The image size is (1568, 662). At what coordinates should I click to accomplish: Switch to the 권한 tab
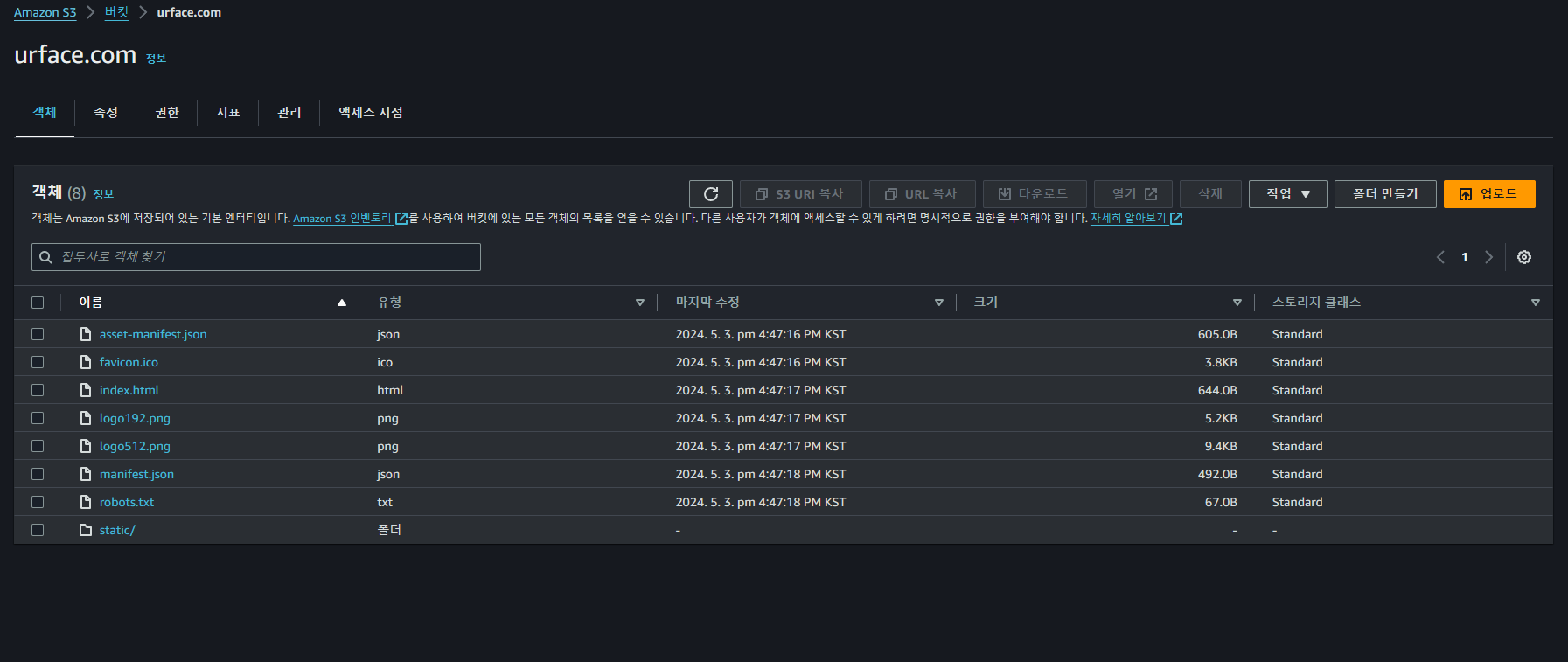167,112
